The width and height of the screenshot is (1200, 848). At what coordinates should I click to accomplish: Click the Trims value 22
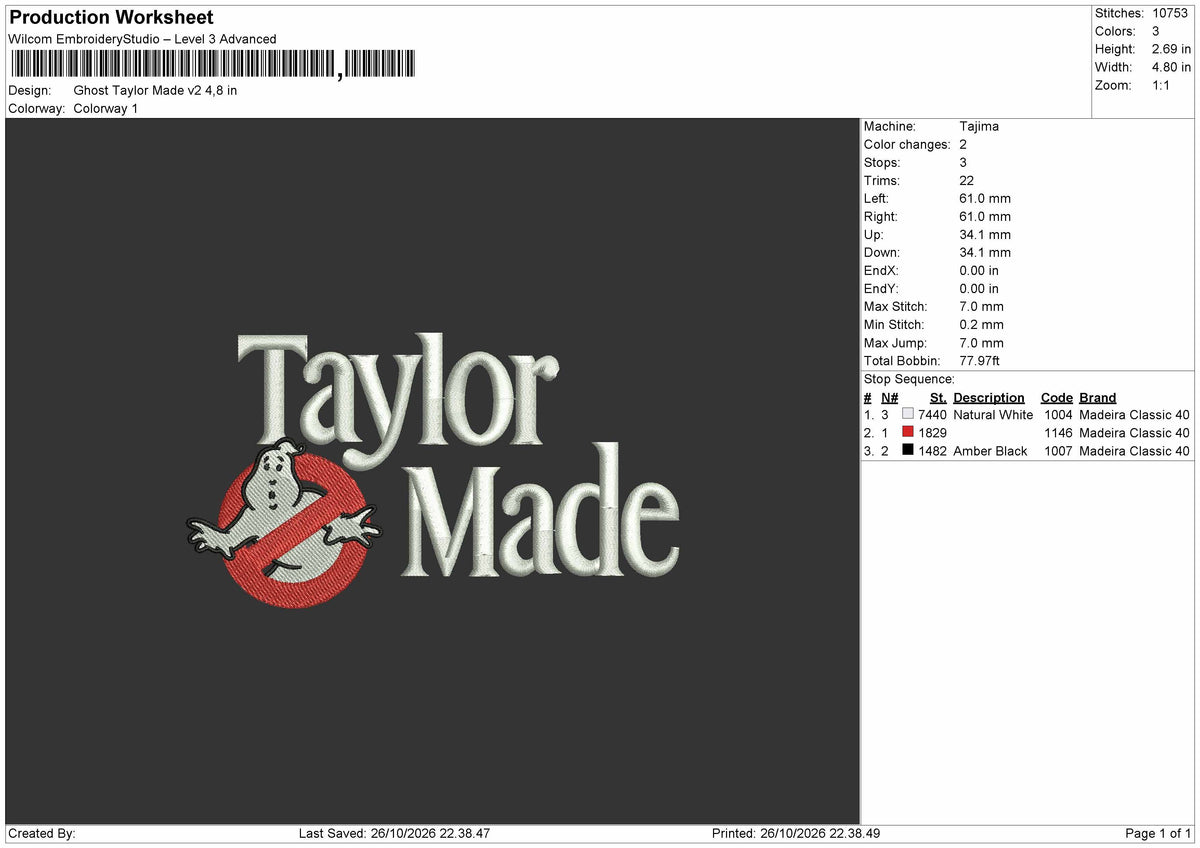967,181
